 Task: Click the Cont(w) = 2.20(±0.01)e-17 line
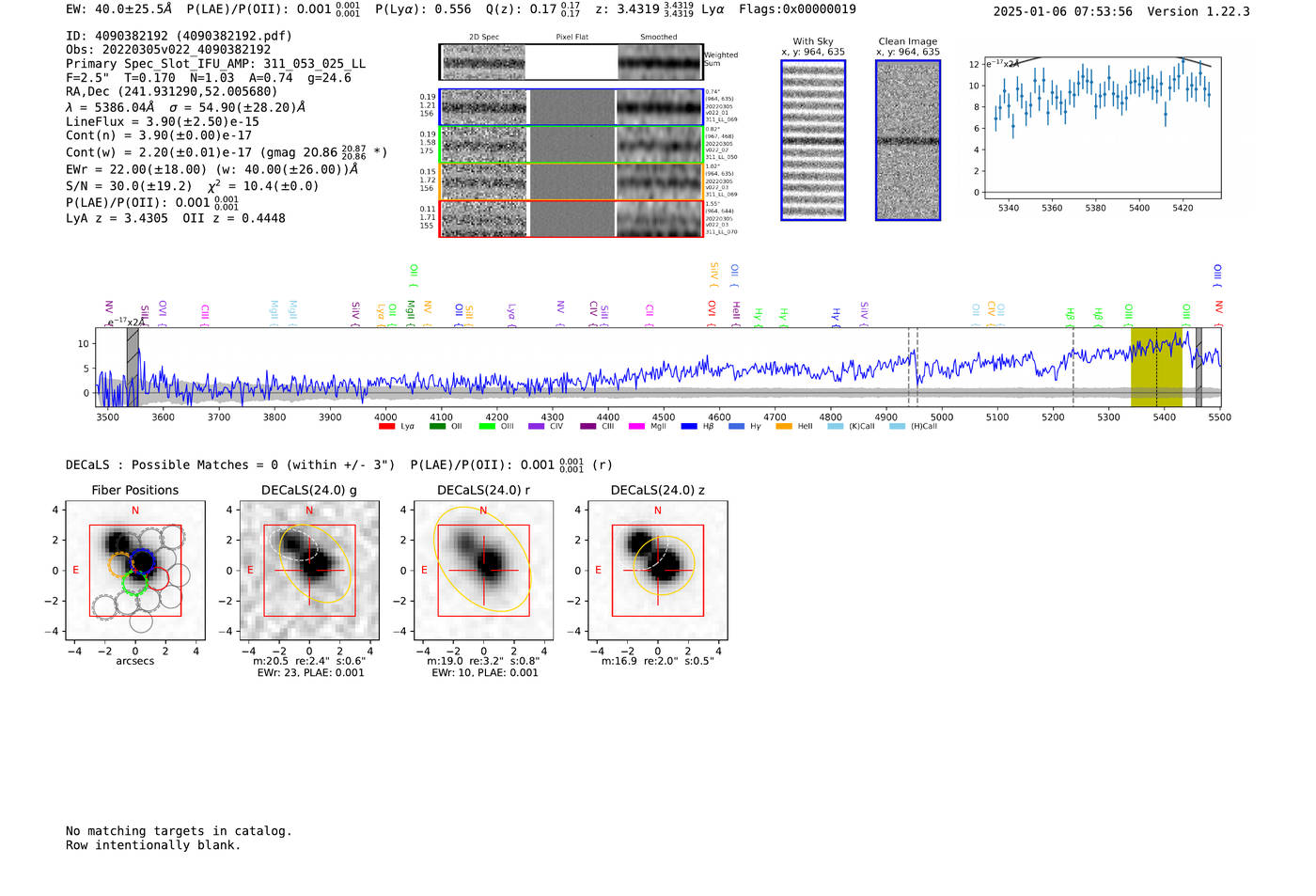[227, 151]
